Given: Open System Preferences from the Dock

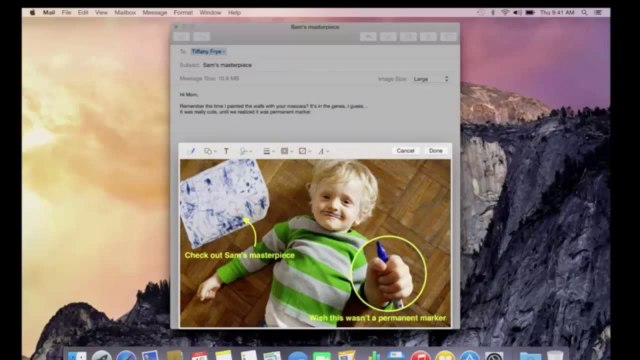Looking at the screenshot, I should pyautogui.click(x=494, y=356).
